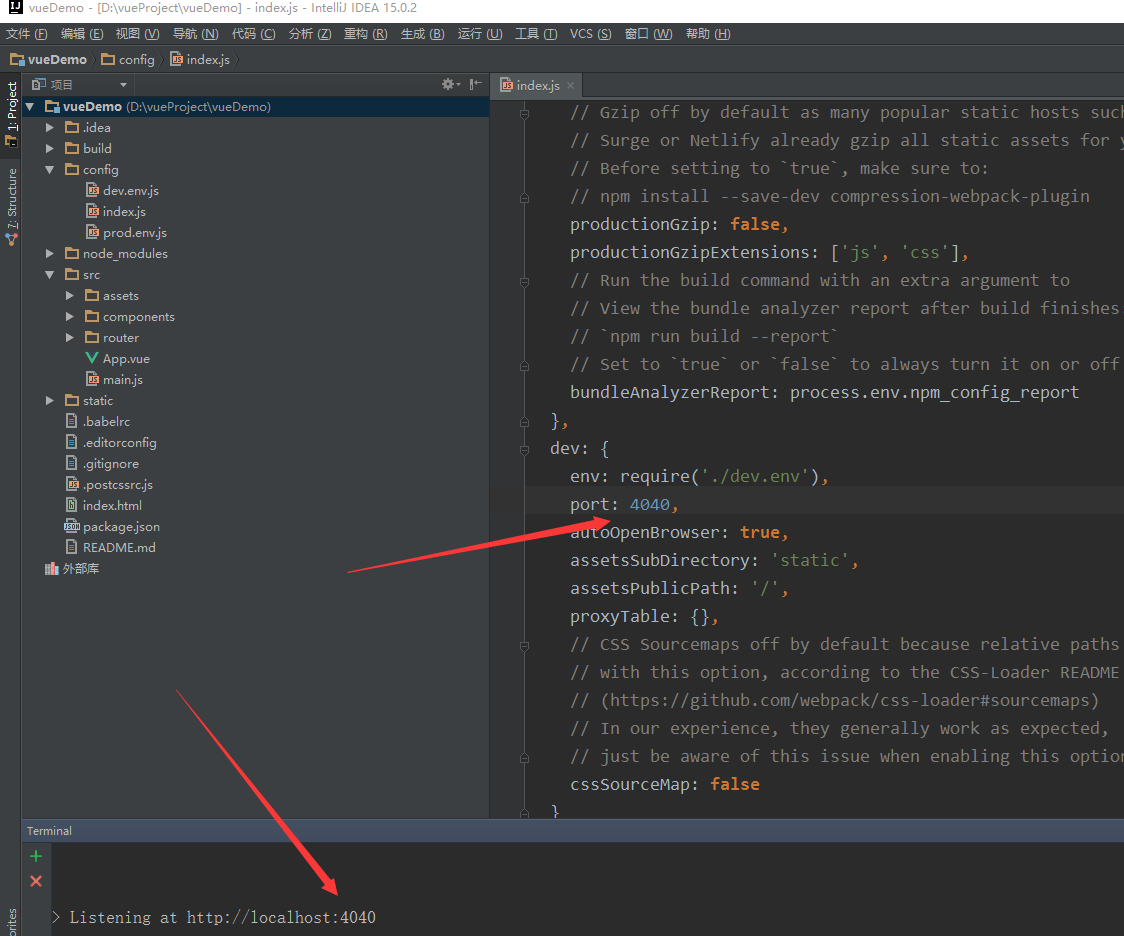Viewport: 1124px width, 936px height.
Task: Open the Project tool window side tab
Action: [x=11, y=113]
